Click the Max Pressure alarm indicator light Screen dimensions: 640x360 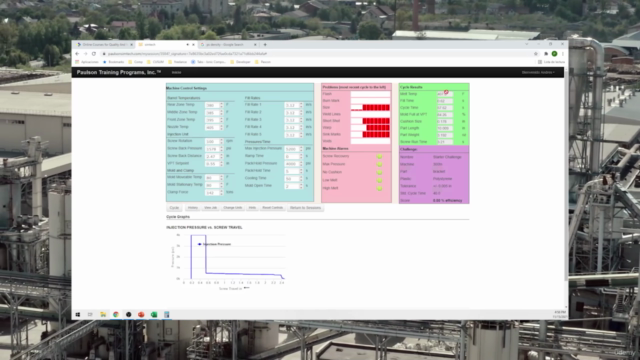pos(379,164)
